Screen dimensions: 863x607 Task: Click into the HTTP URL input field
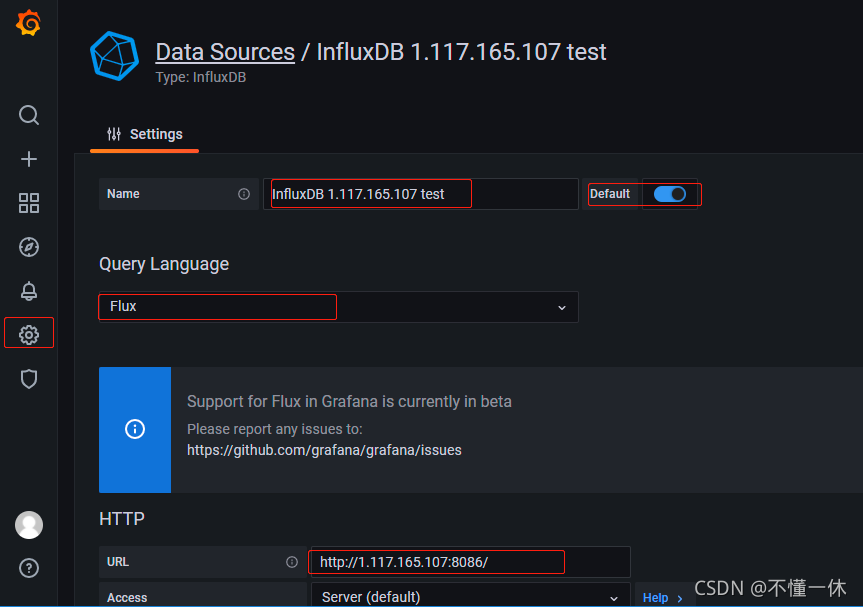pyautogui.click(x=471, y=562)
